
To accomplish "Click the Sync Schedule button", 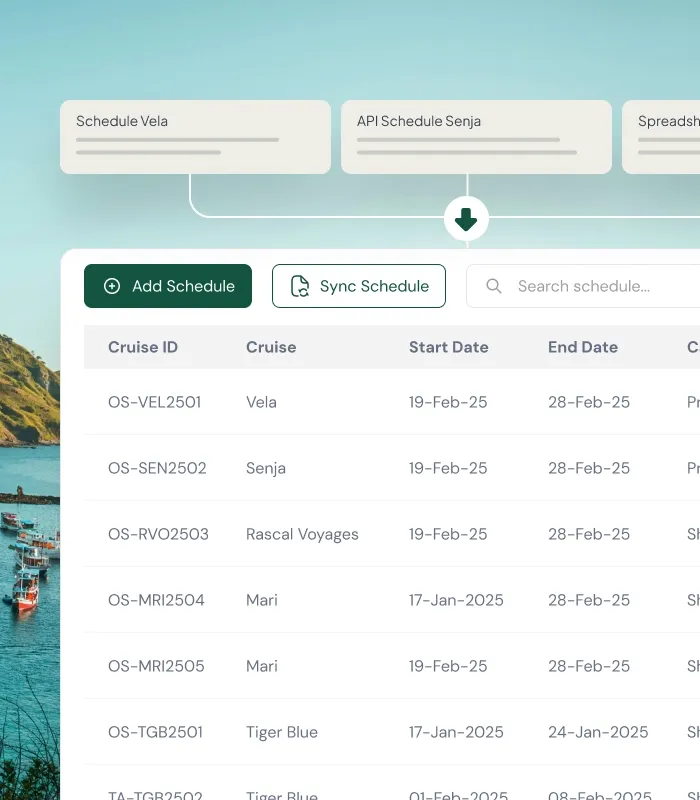I will pos(359,286).
